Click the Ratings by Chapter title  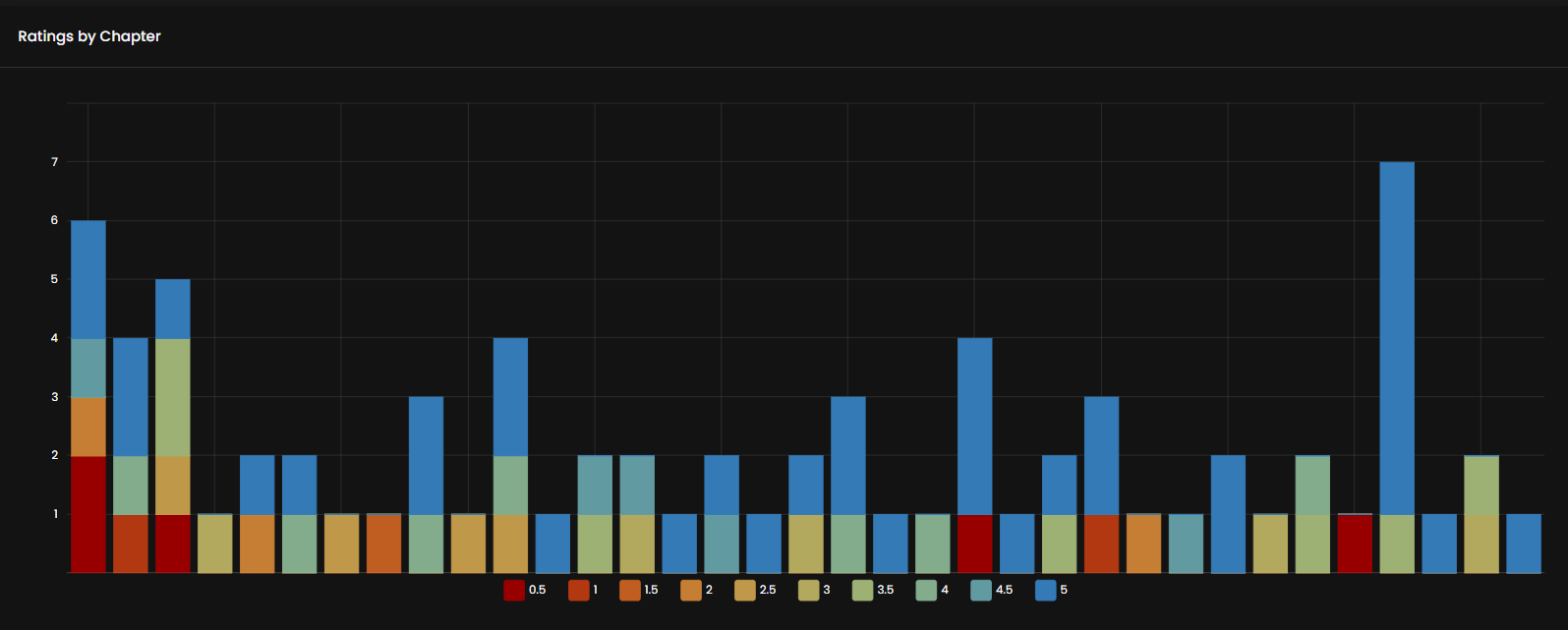click(89, 36)
